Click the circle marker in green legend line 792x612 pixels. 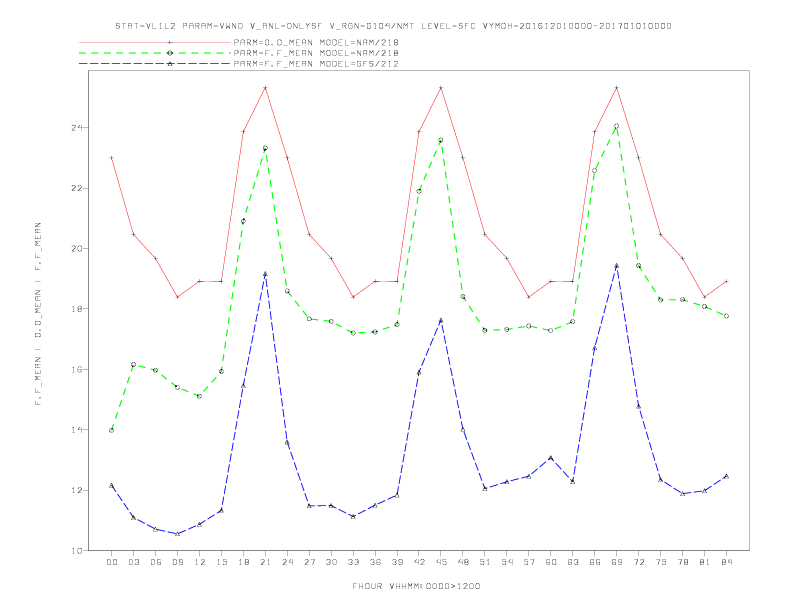tap(170, 53)
